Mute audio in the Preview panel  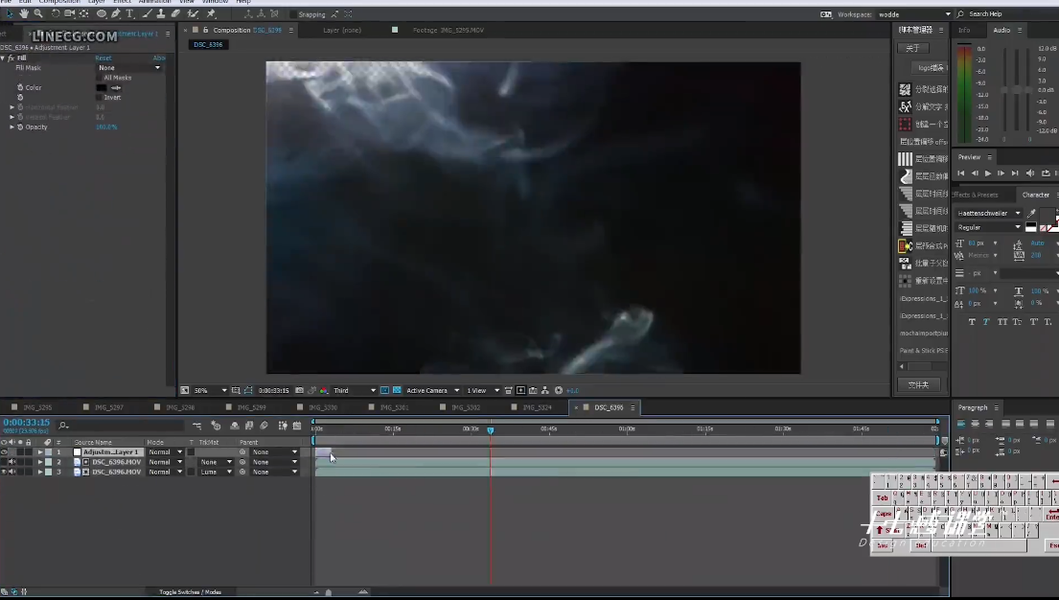(1031, 174)
